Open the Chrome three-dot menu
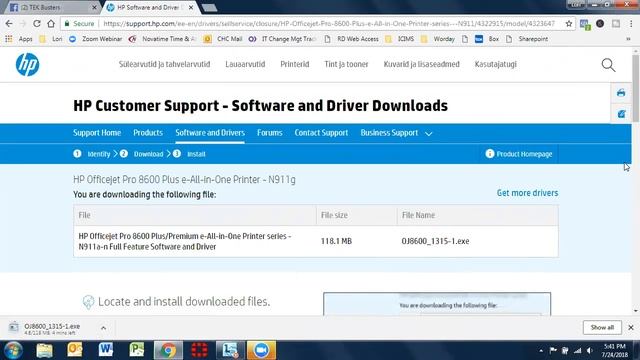 (631, 24)
